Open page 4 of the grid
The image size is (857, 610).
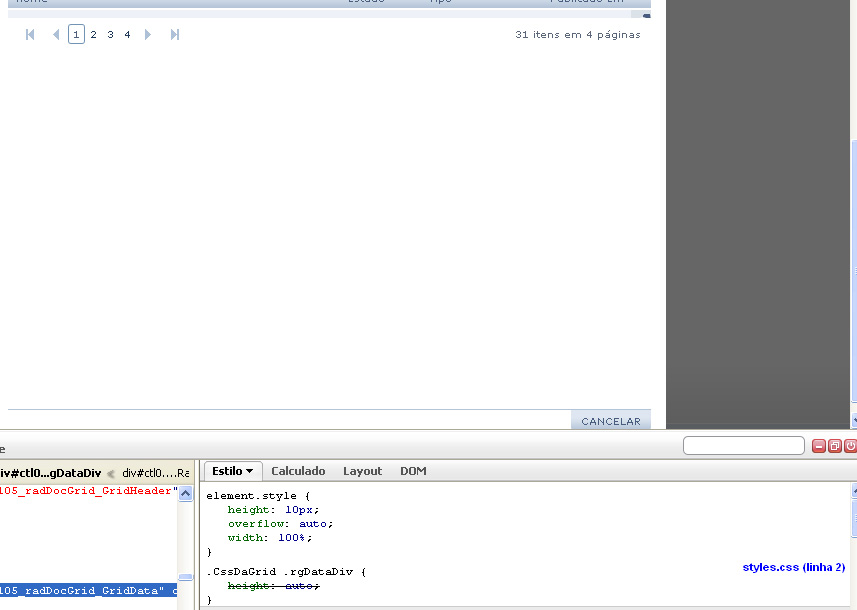pyautogui.click(x=127, y=34)
